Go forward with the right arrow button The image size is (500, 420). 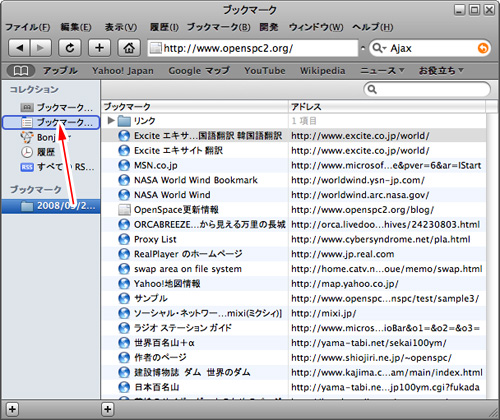41,48
